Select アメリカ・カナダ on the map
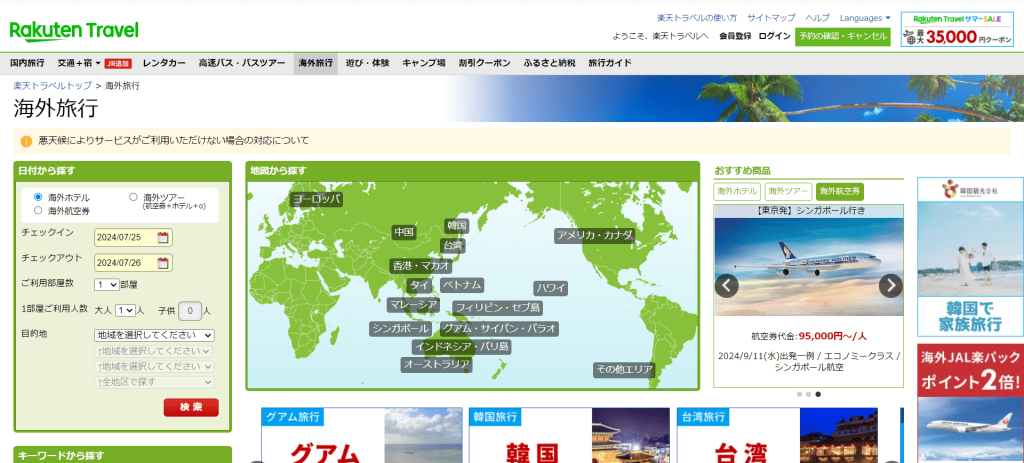The height and width of the screenshot is (463, 1024). pos(594,235)
